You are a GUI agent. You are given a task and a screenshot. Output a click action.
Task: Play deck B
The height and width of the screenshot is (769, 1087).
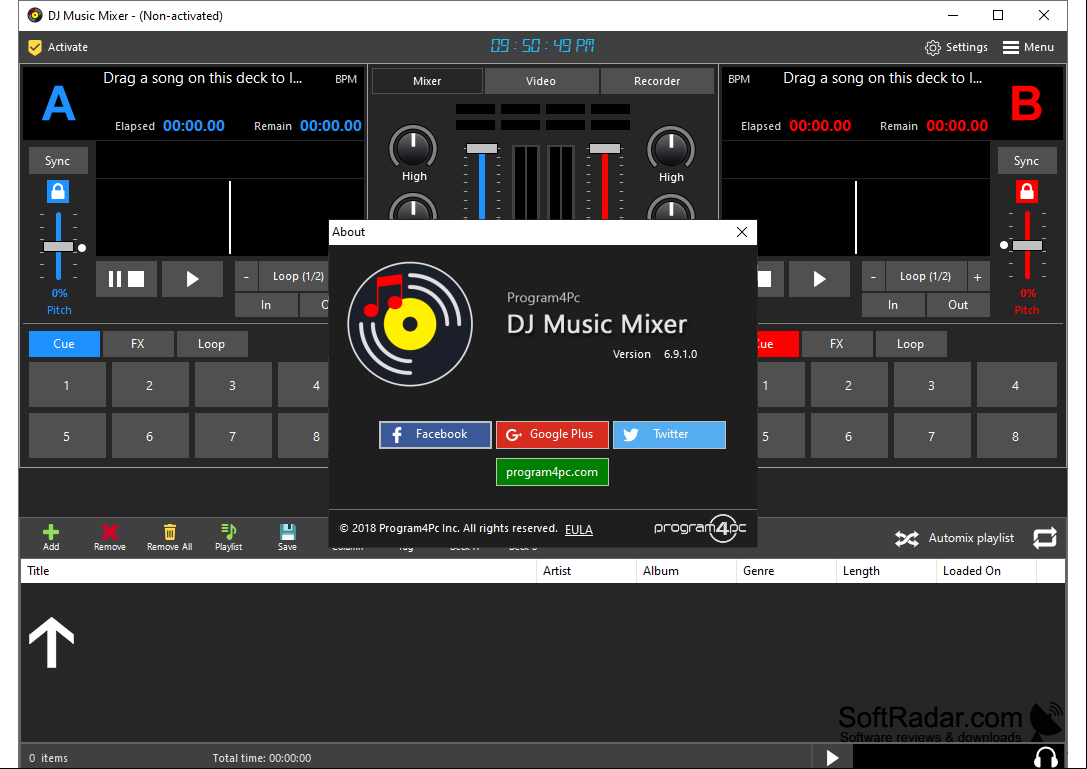819,279
